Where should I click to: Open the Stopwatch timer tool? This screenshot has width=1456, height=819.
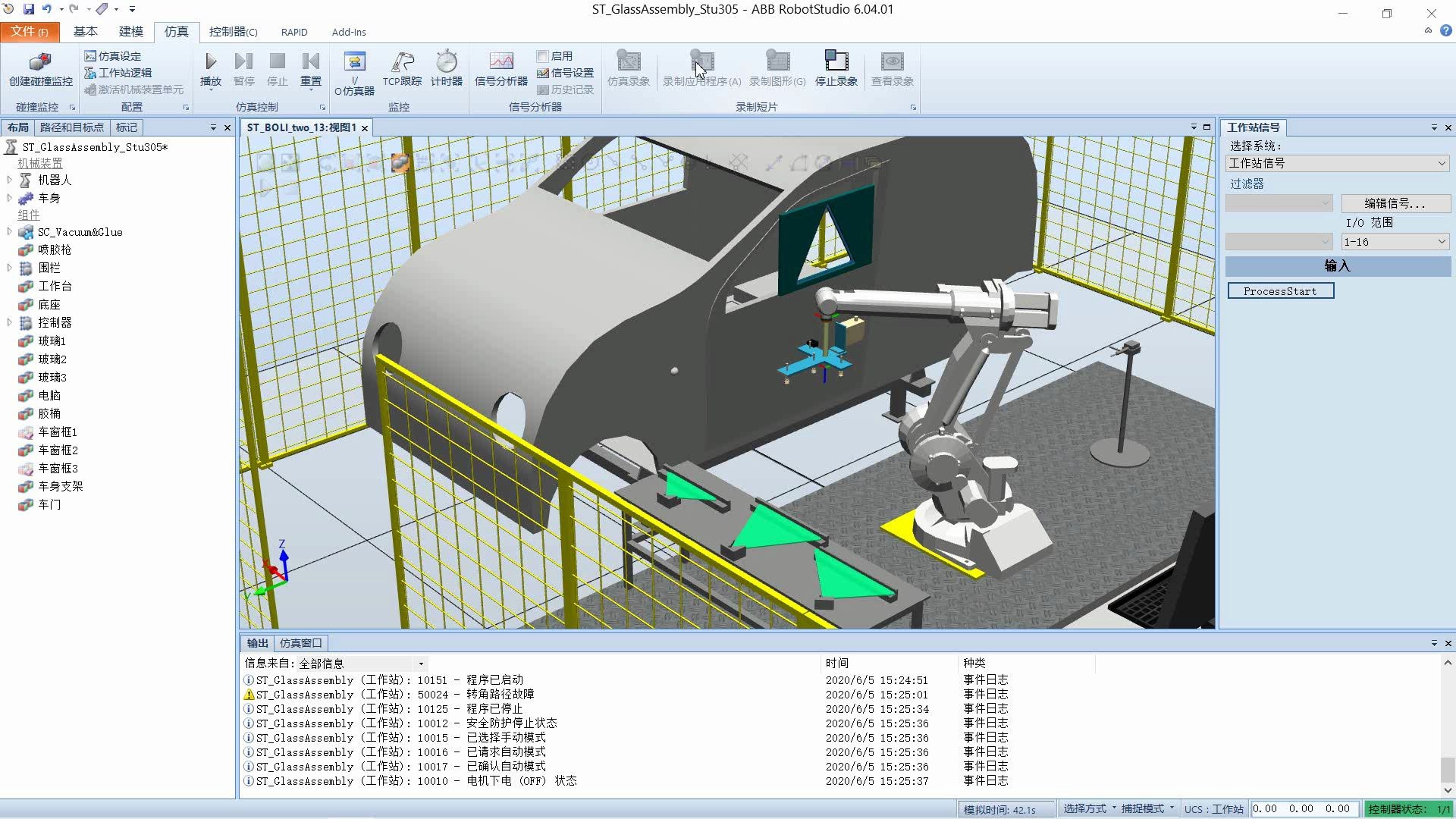pyautogui.click(x=446, y=62)
